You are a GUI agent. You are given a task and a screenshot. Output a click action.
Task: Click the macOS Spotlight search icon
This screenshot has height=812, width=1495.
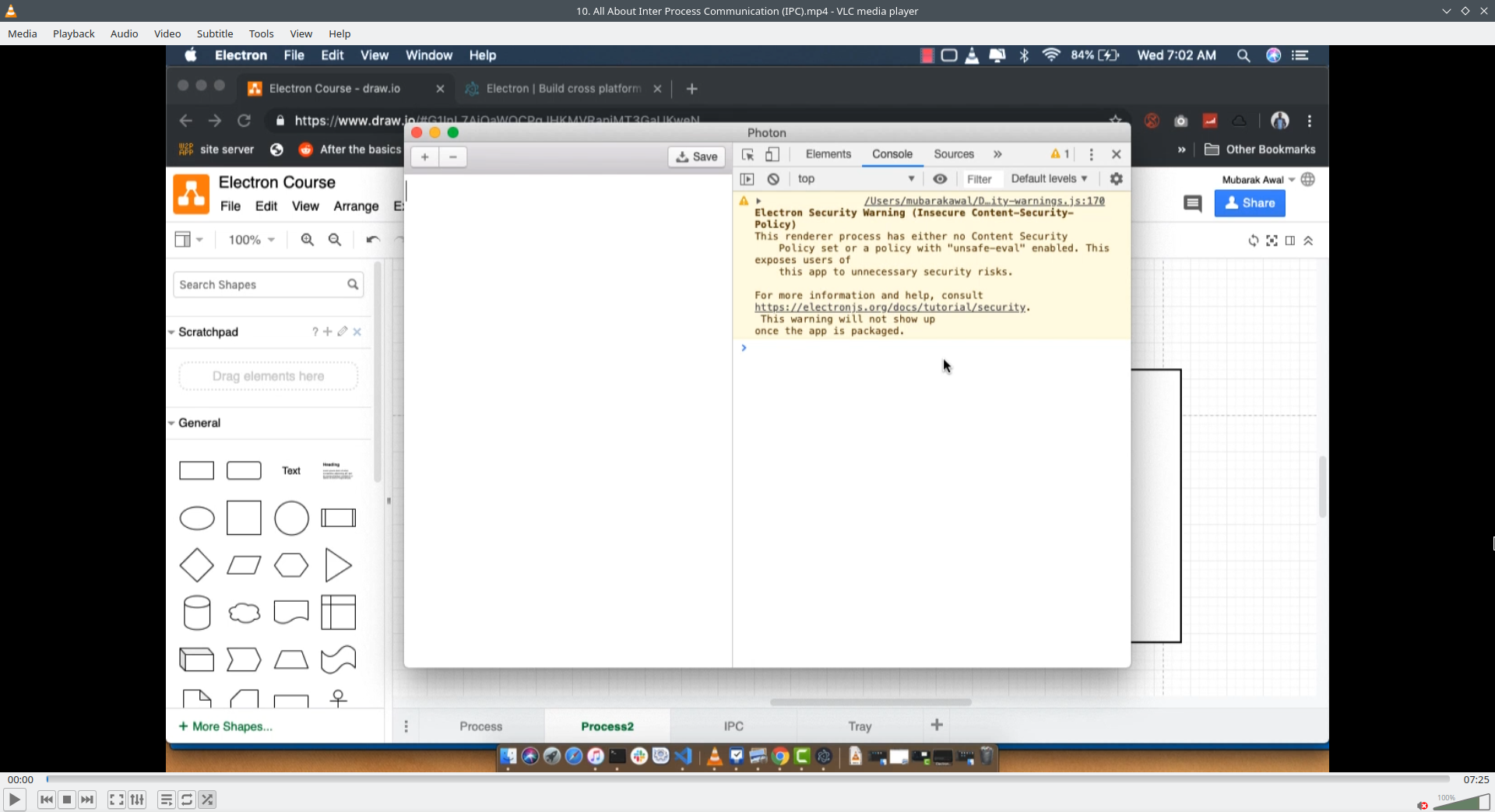[x=1243, y=55]
